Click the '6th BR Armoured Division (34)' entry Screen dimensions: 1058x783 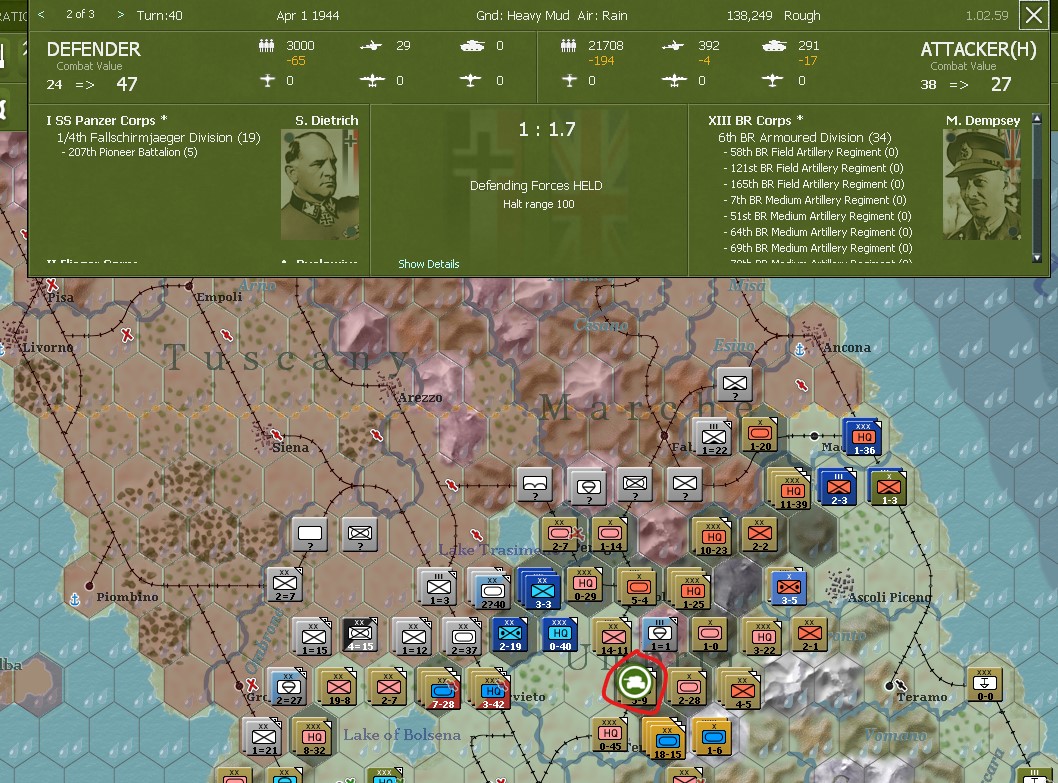point(805,137)
